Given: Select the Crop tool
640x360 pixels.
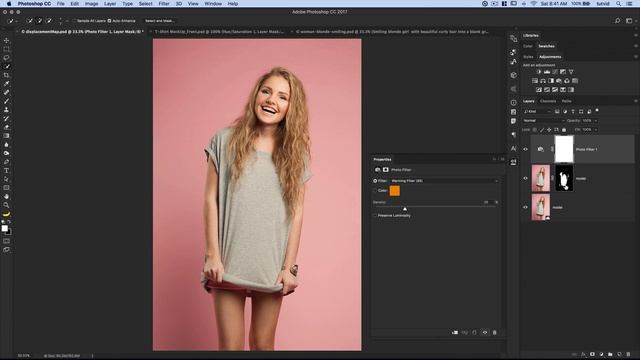Looking at the screenshot, I should tap(7, 75).
